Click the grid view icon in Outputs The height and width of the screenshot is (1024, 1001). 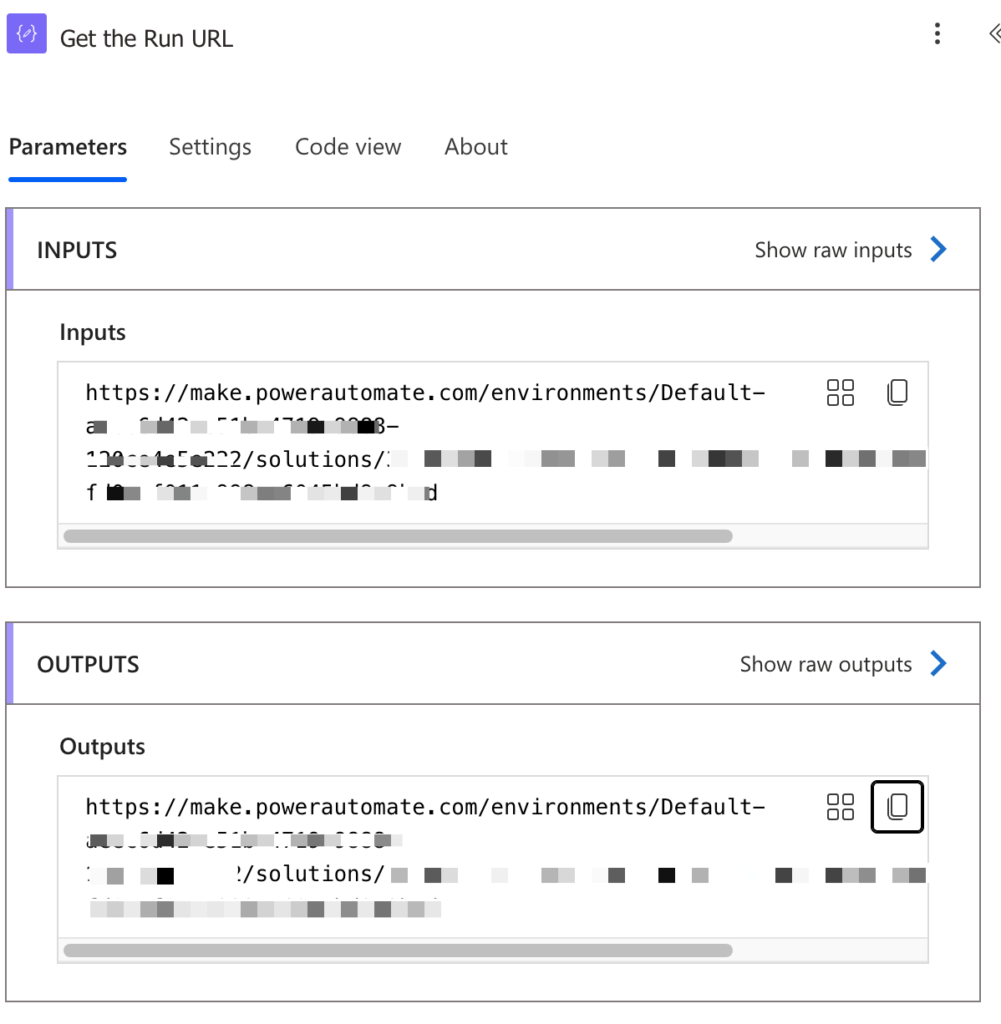840,807
